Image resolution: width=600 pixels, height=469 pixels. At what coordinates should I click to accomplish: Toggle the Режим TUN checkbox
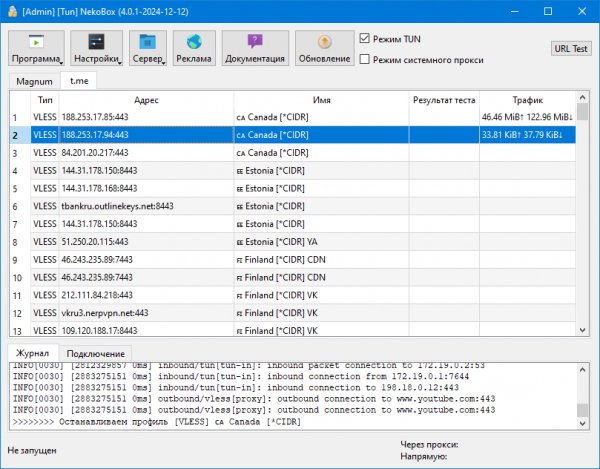(x=365, y=39)
